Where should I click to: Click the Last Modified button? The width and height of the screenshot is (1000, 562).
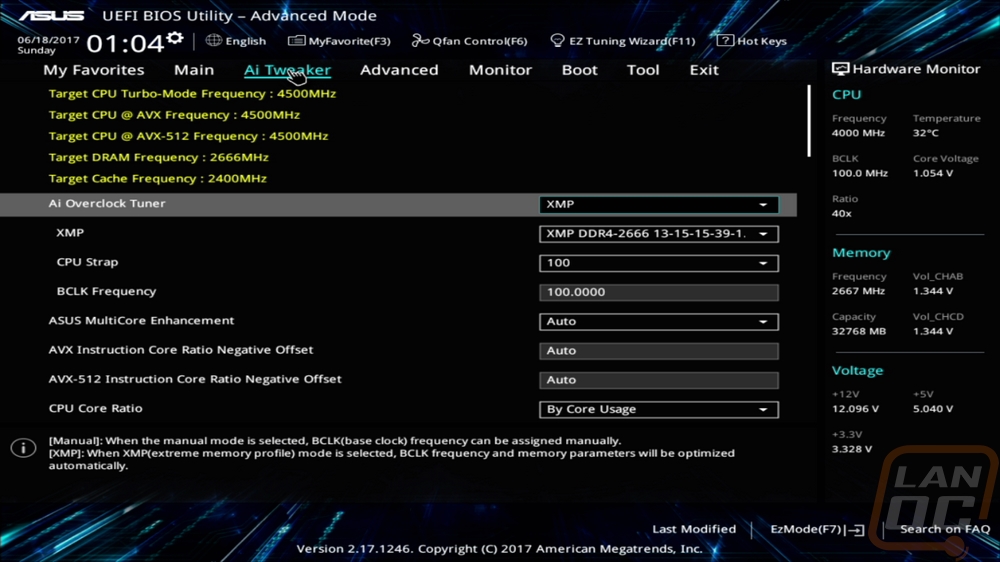pos(693,529)
